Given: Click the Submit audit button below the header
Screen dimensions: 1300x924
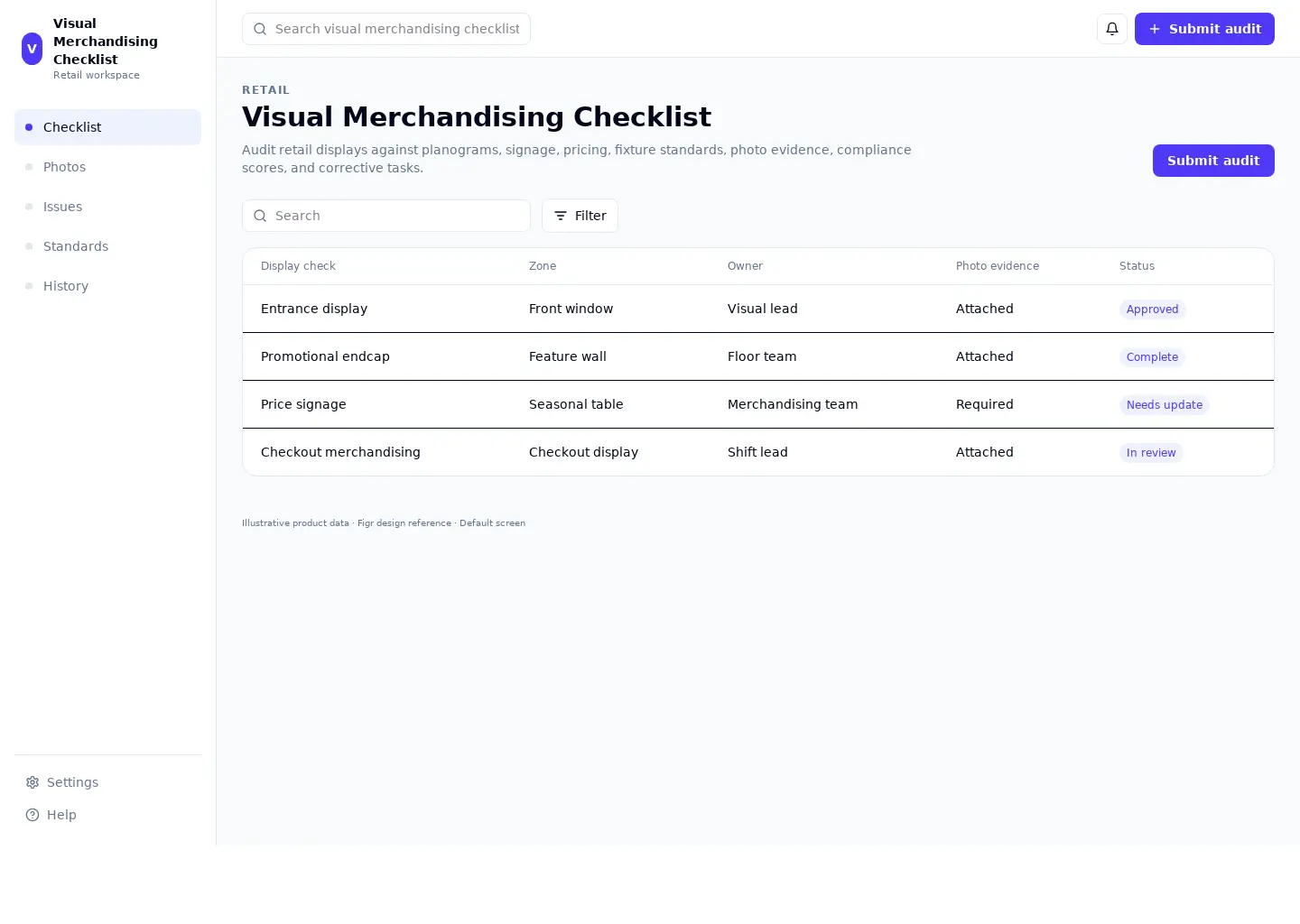Looking at the screenshot, I should click(x=1213, y=161).
